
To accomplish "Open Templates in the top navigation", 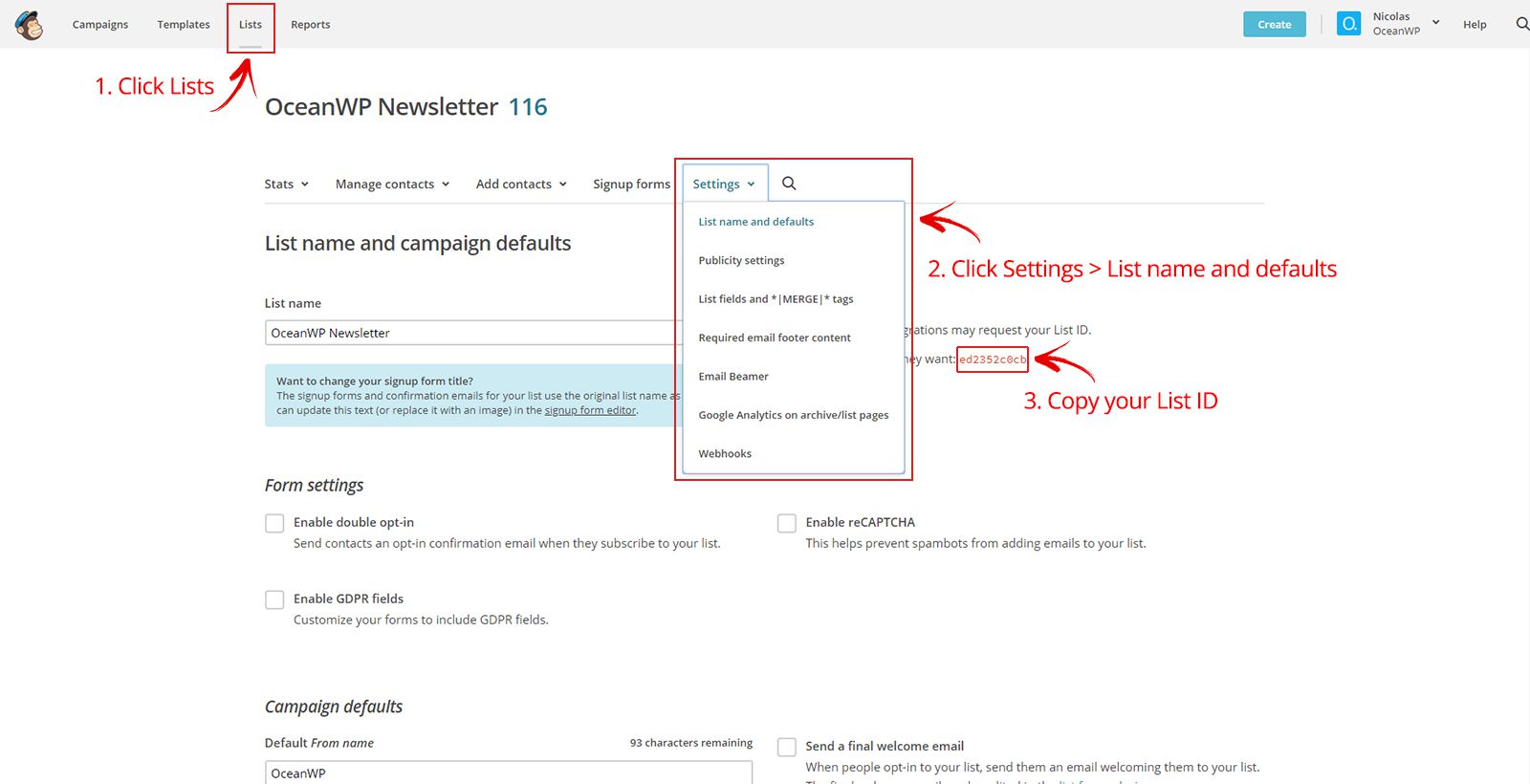I will point(184,25).
